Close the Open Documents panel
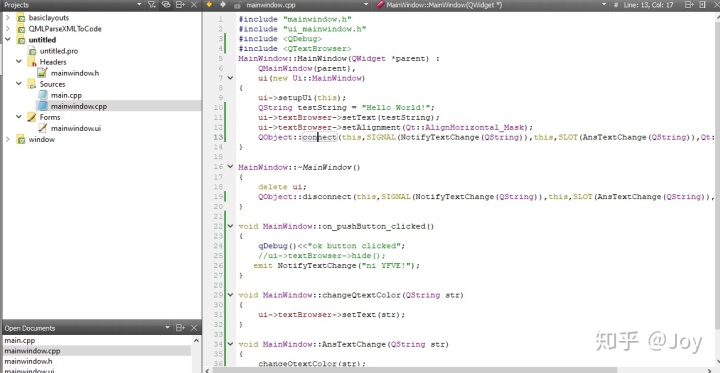The image size is (720, 373). point(194,328)
